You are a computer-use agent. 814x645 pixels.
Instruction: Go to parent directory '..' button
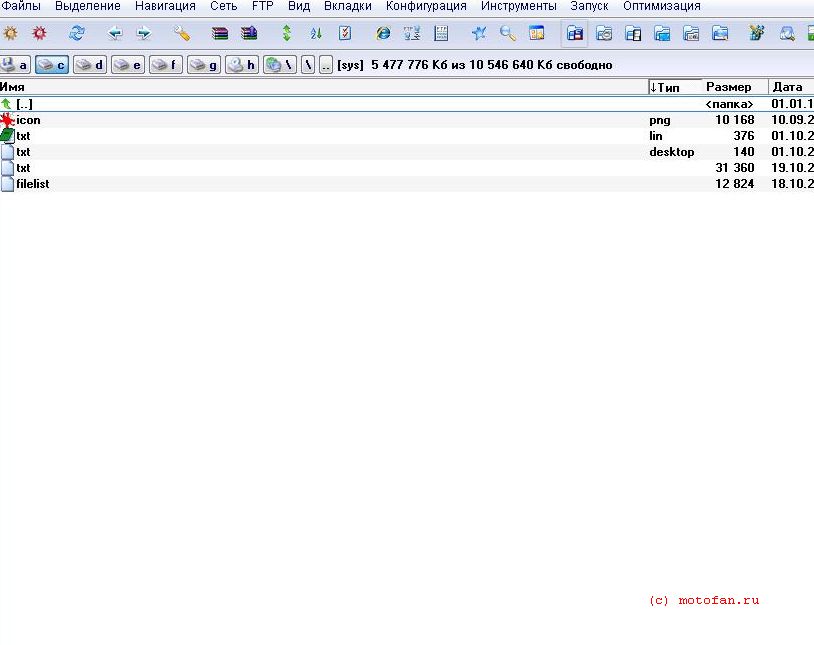click(x=325, y=65)
